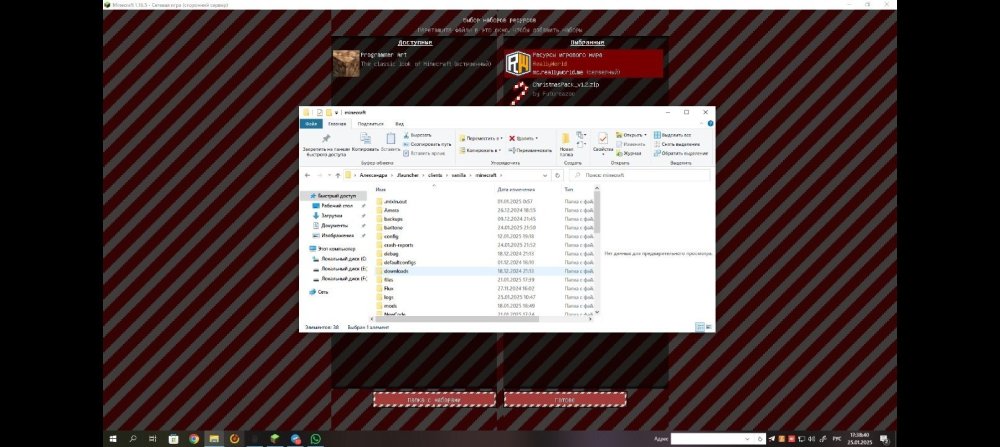Viewport: 1000px width, 447px height.
Task: Click Александра in the address path
Action: 373,175
